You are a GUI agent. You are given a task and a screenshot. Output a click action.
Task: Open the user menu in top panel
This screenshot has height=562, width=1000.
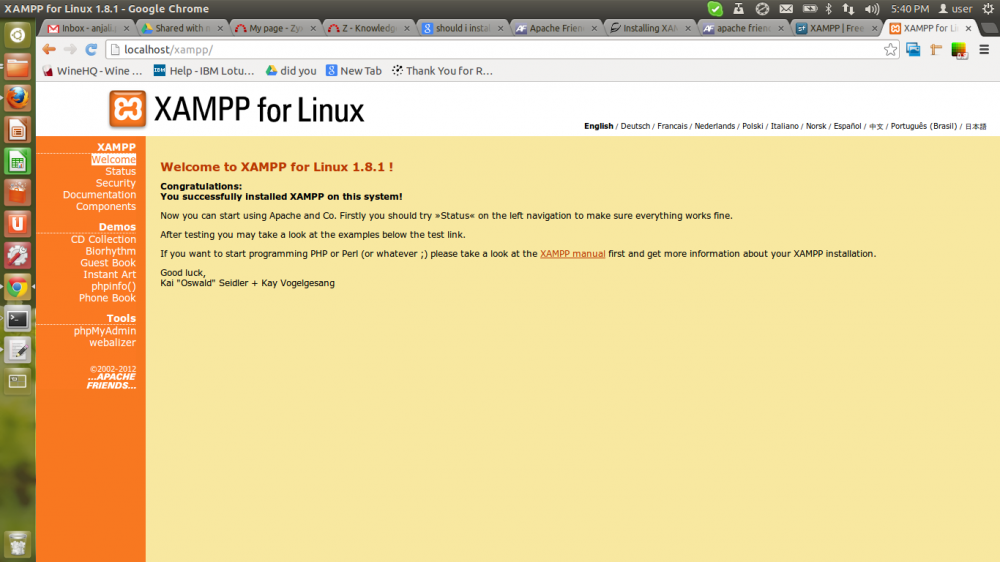(x=955, y=9)
